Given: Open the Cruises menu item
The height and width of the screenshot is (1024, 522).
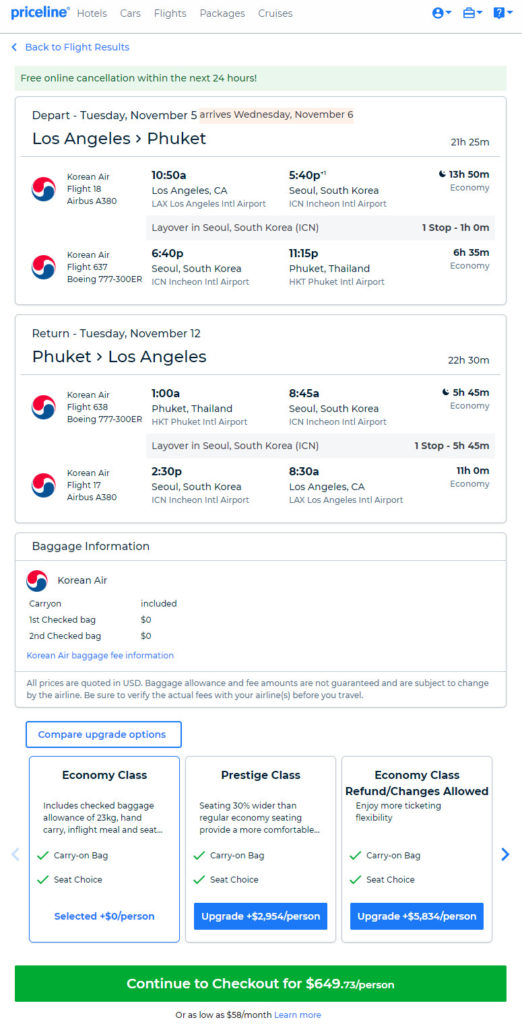Looking at the screenshot, I should [275, 13].
